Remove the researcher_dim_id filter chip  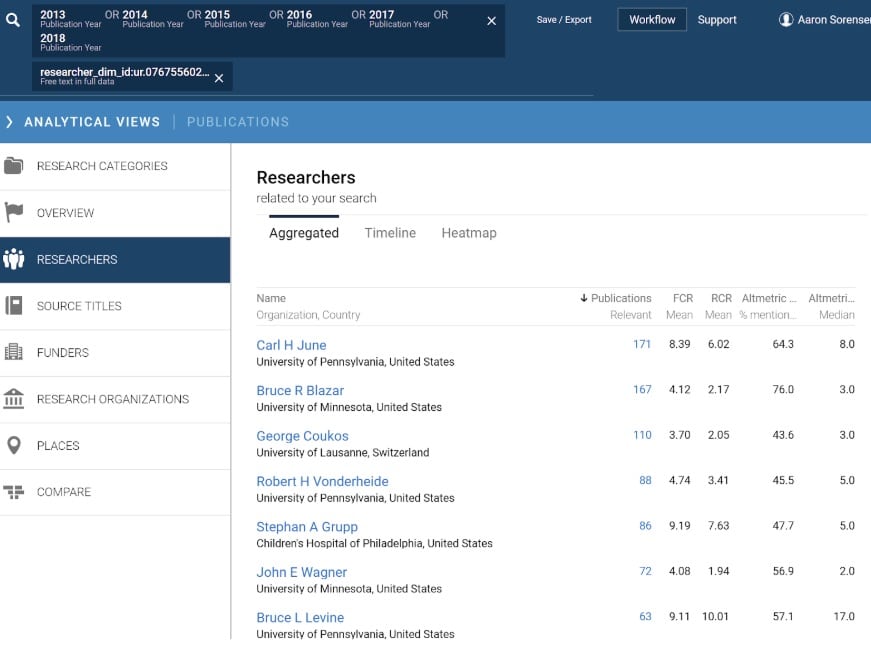[x=219, y=78]
